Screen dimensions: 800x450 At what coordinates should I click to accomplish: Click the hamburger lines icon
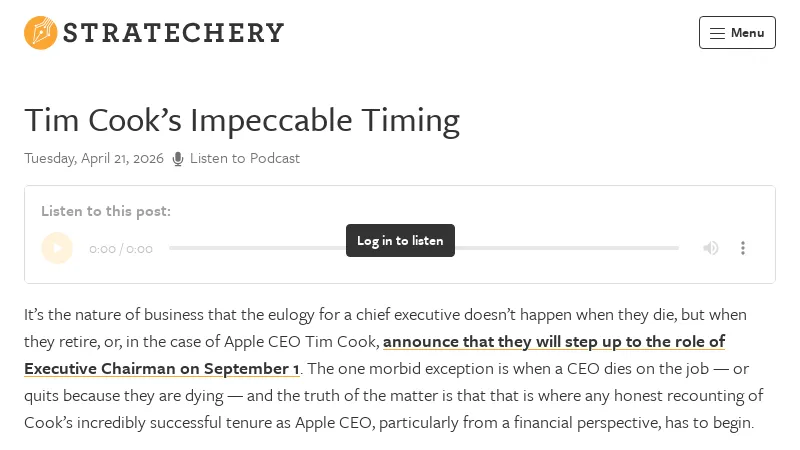tap(717, 33)
